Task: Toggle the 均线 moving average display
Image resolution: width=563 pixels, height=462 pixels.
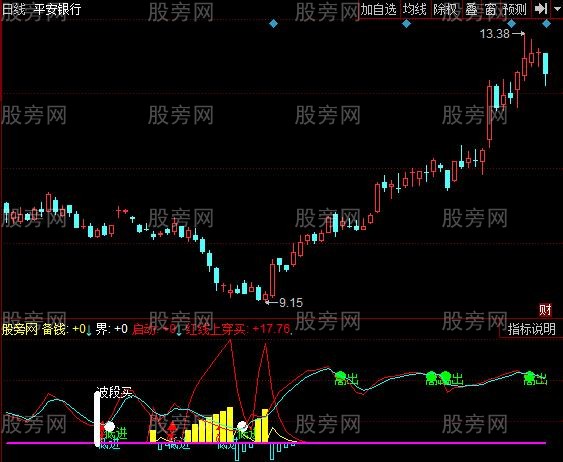Action: 414,9
